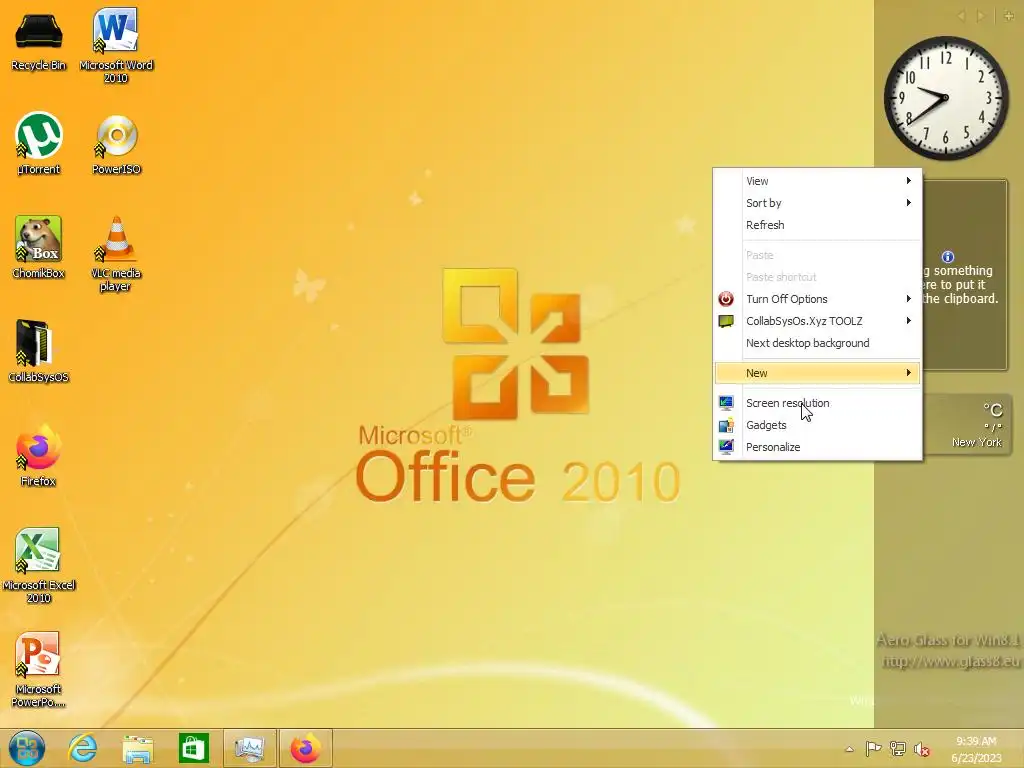The image size is (1024, 768).
Task: Select Microsoft PowerPoint desktop shortcut
Action: [39, 669]
